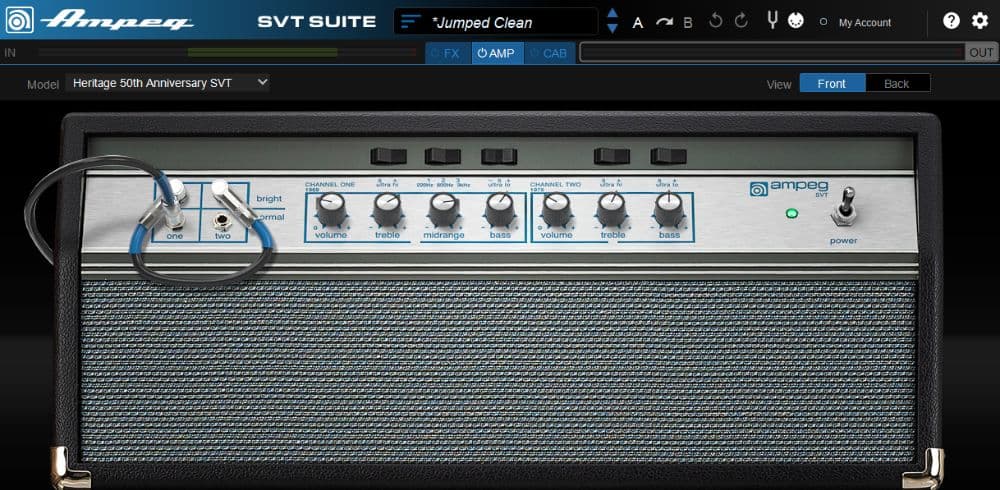1000x490 pixels.
Task: Switch to the AMP section tab
Action: 497,54
